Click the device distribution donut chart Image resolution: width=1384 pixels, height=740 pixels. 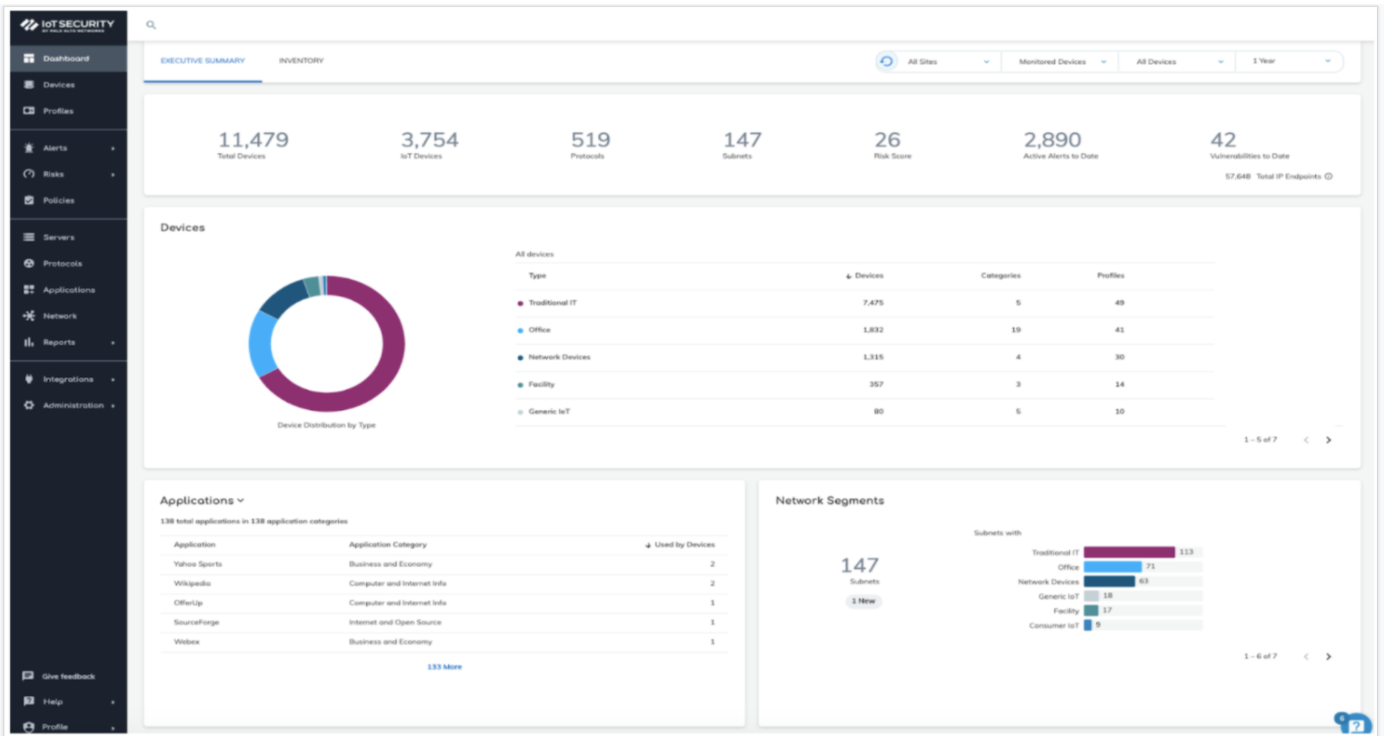326,344
